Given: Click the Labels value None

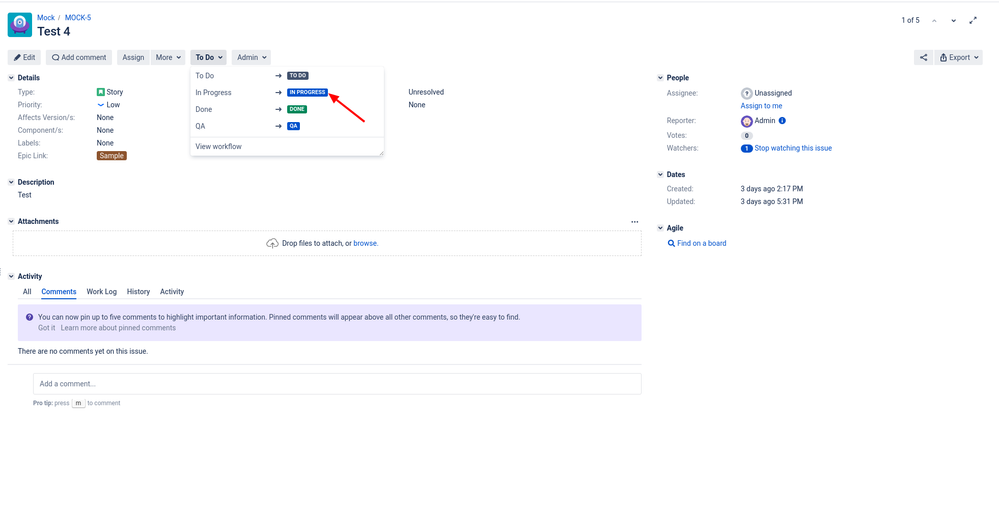Looking at the screenshot, I should [105, 143].
